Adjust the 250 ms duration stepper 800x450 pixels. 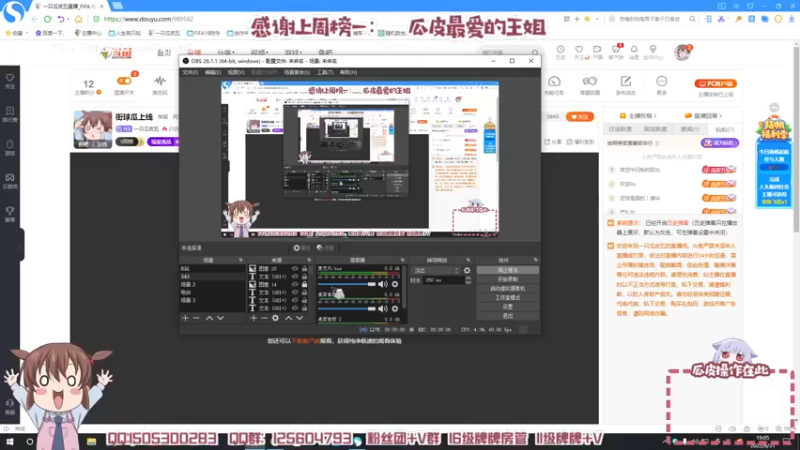(468, 280)
